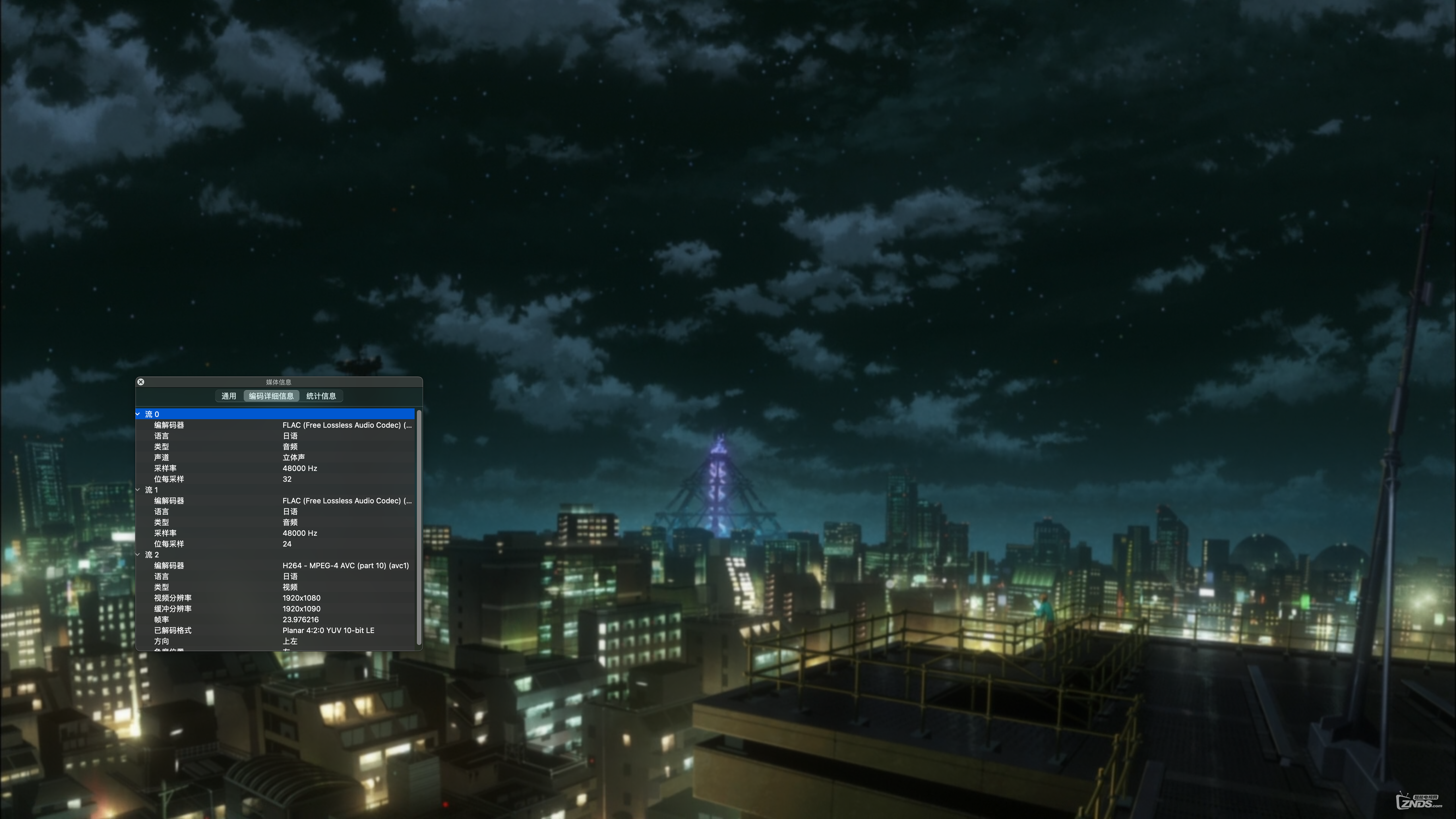Select the 48000 Hz value under 流 1
The image size is (1456, 819).
coord(300,533)
